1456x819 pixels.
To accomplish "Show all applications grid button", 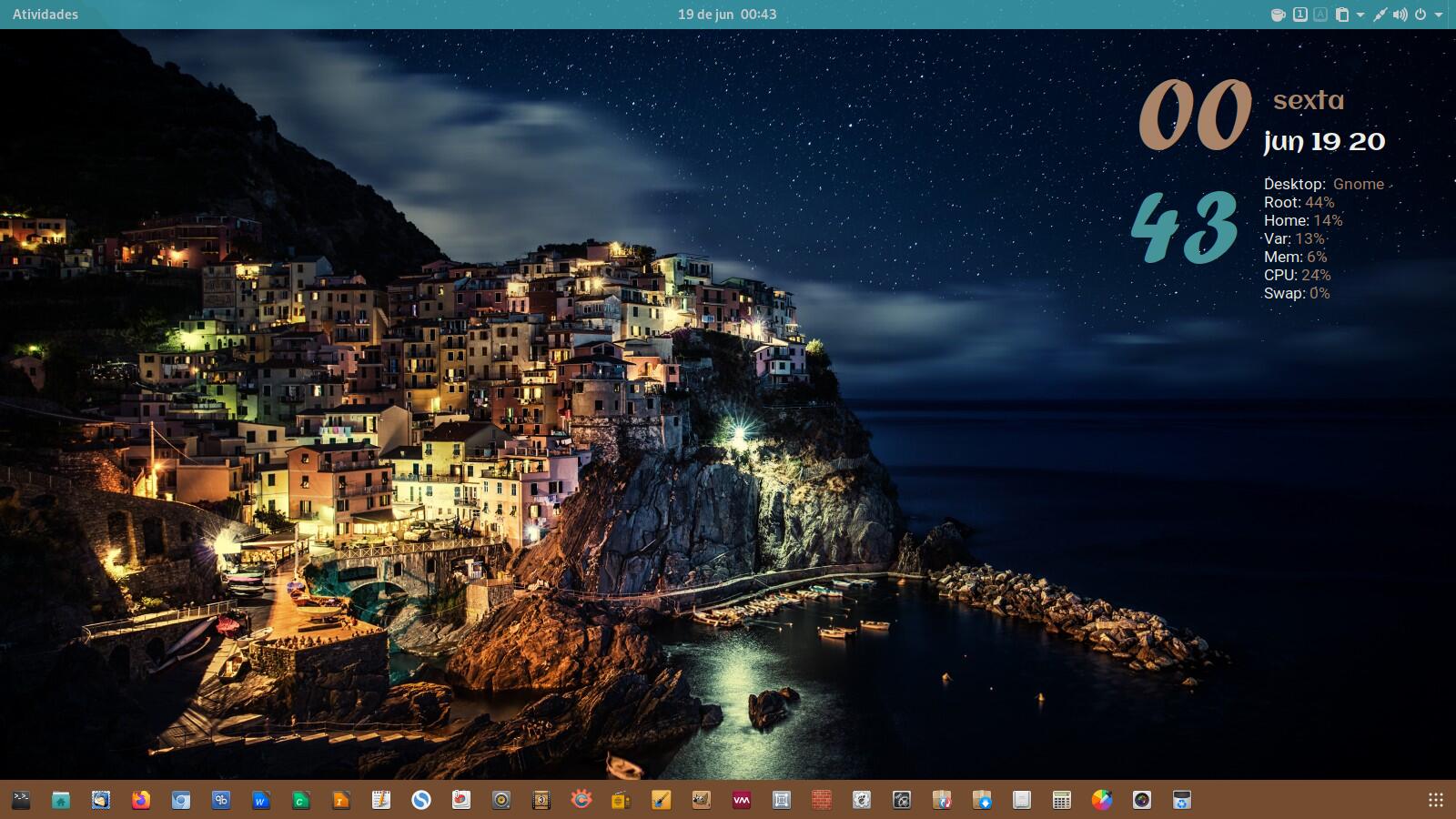I will [x=1436, y=800].
